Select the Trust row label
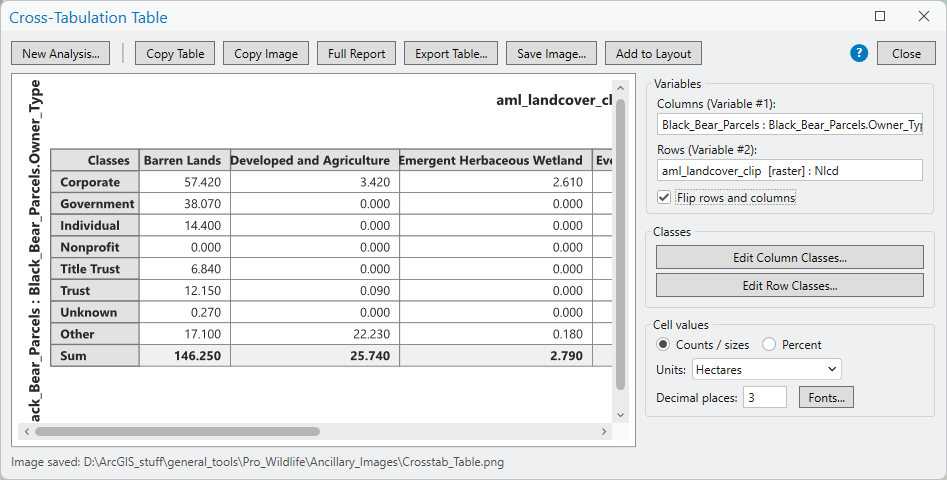Viewport: 947px width, 480px height. tap(95, 291)
